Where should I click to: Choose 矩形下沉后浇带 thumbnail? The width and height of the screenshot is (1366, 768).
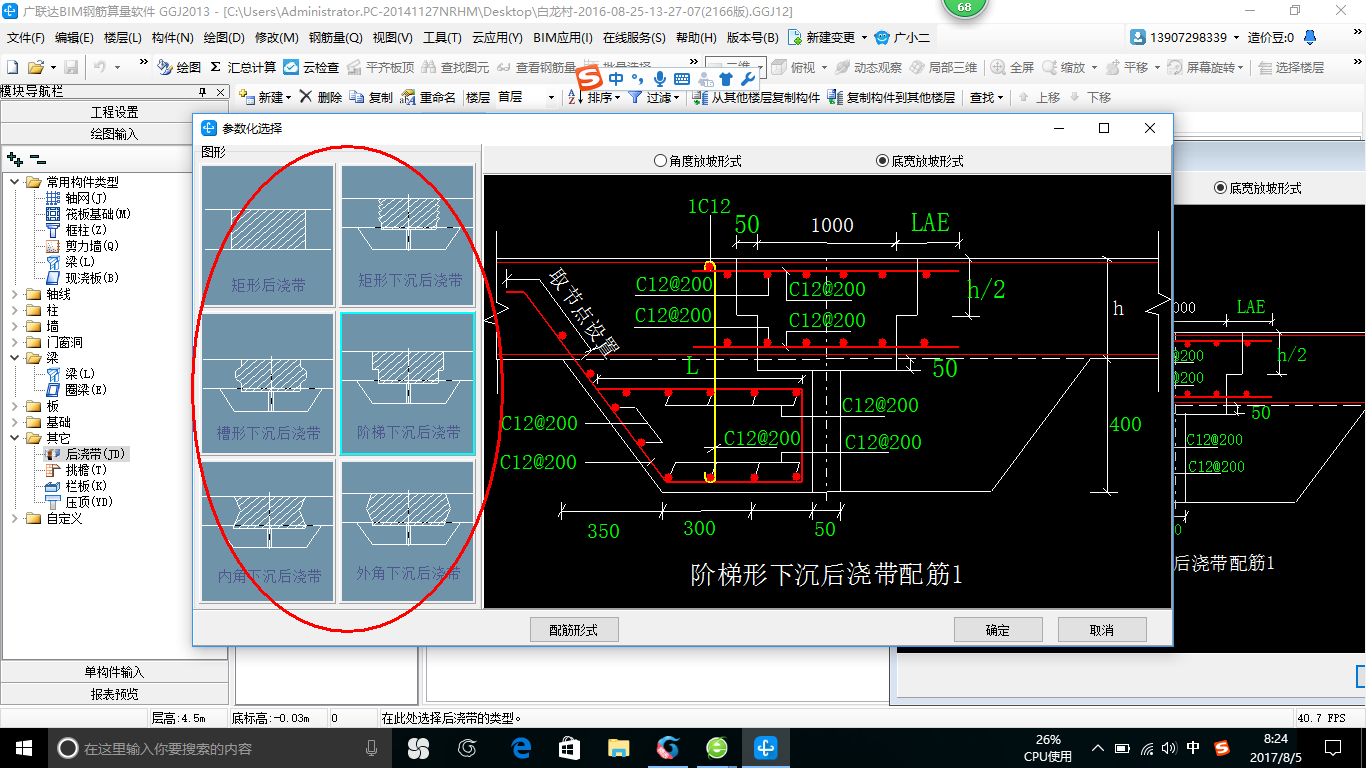click(x=408, y=236)
